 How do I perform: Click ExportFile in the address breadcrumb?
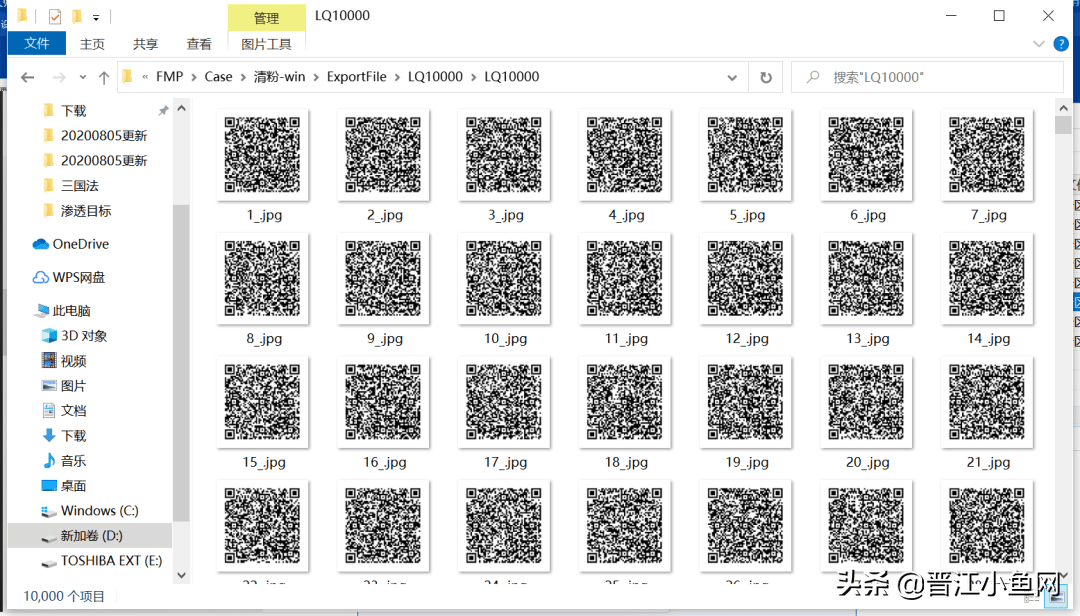point(356,77)
